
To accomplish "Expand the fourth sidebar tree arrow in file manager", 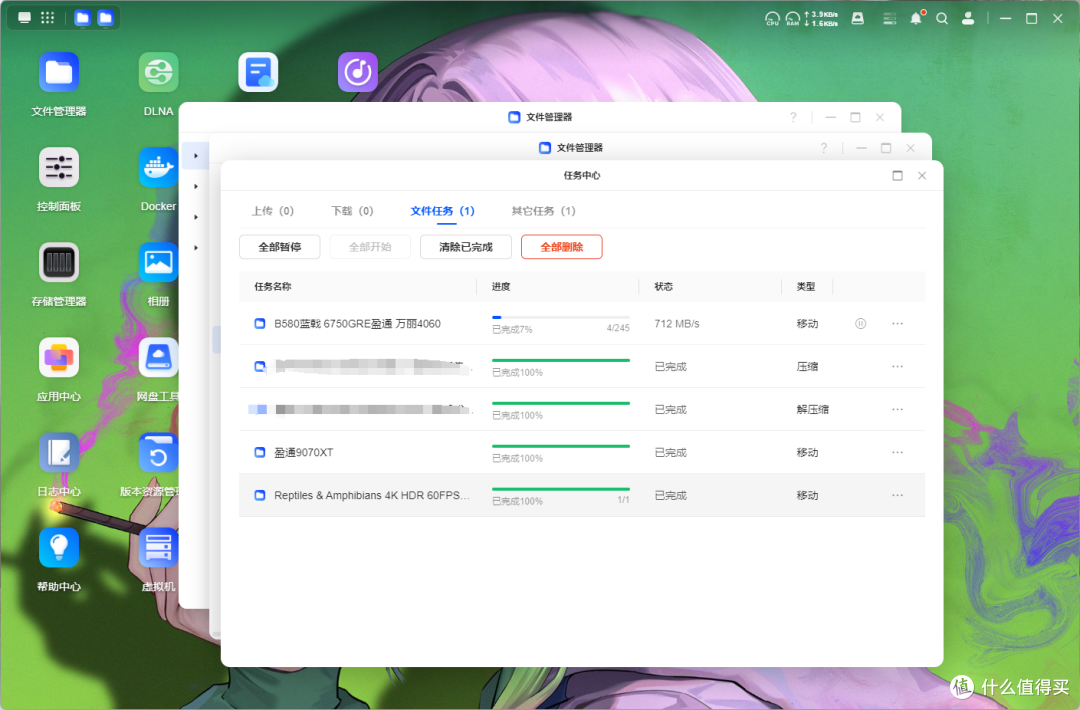I will coord(196,247).
